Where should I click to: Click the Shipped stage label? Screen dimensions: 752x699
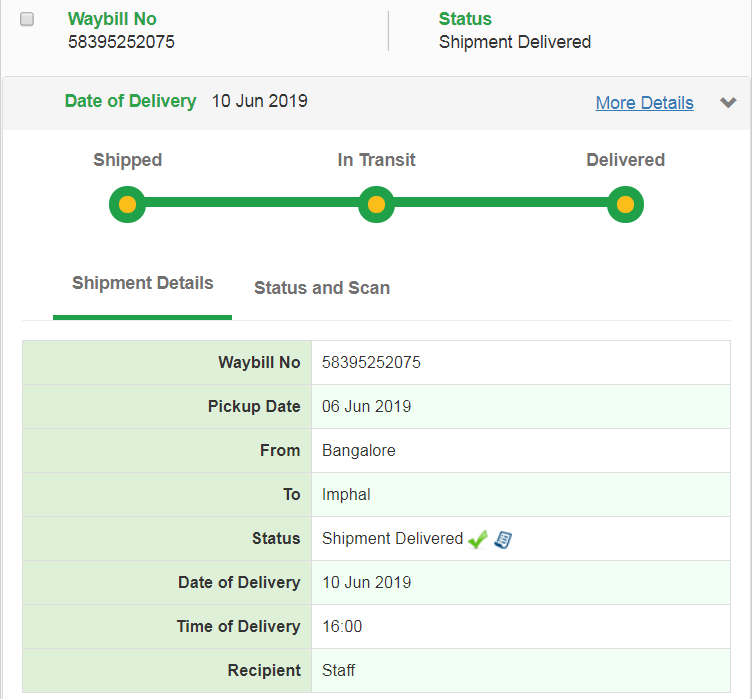127,160
